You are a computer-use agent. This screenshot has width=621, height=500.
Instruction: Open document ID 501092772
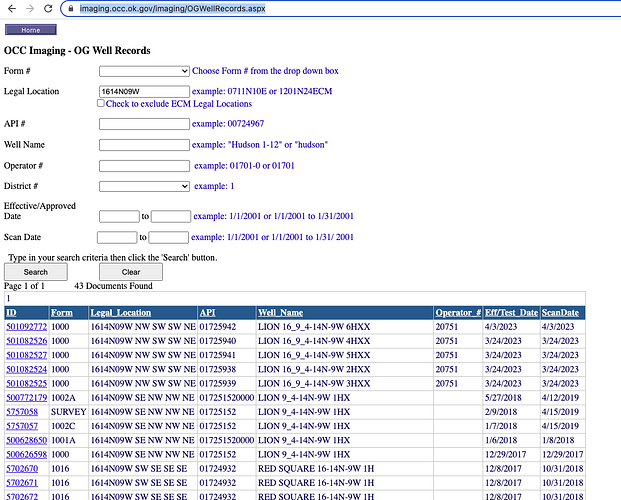pyautogui.click(x=27, y=327)
